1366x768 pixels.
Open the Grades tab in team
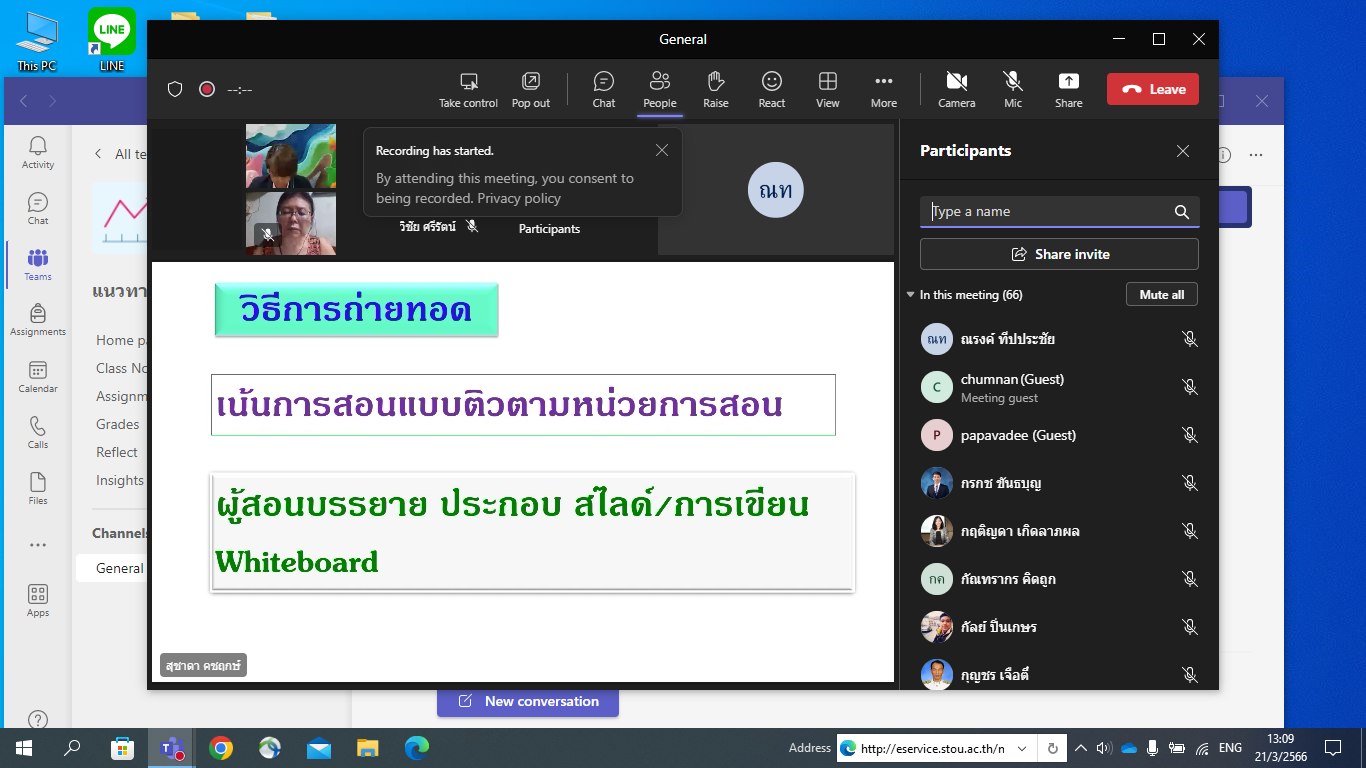point(118,424)
